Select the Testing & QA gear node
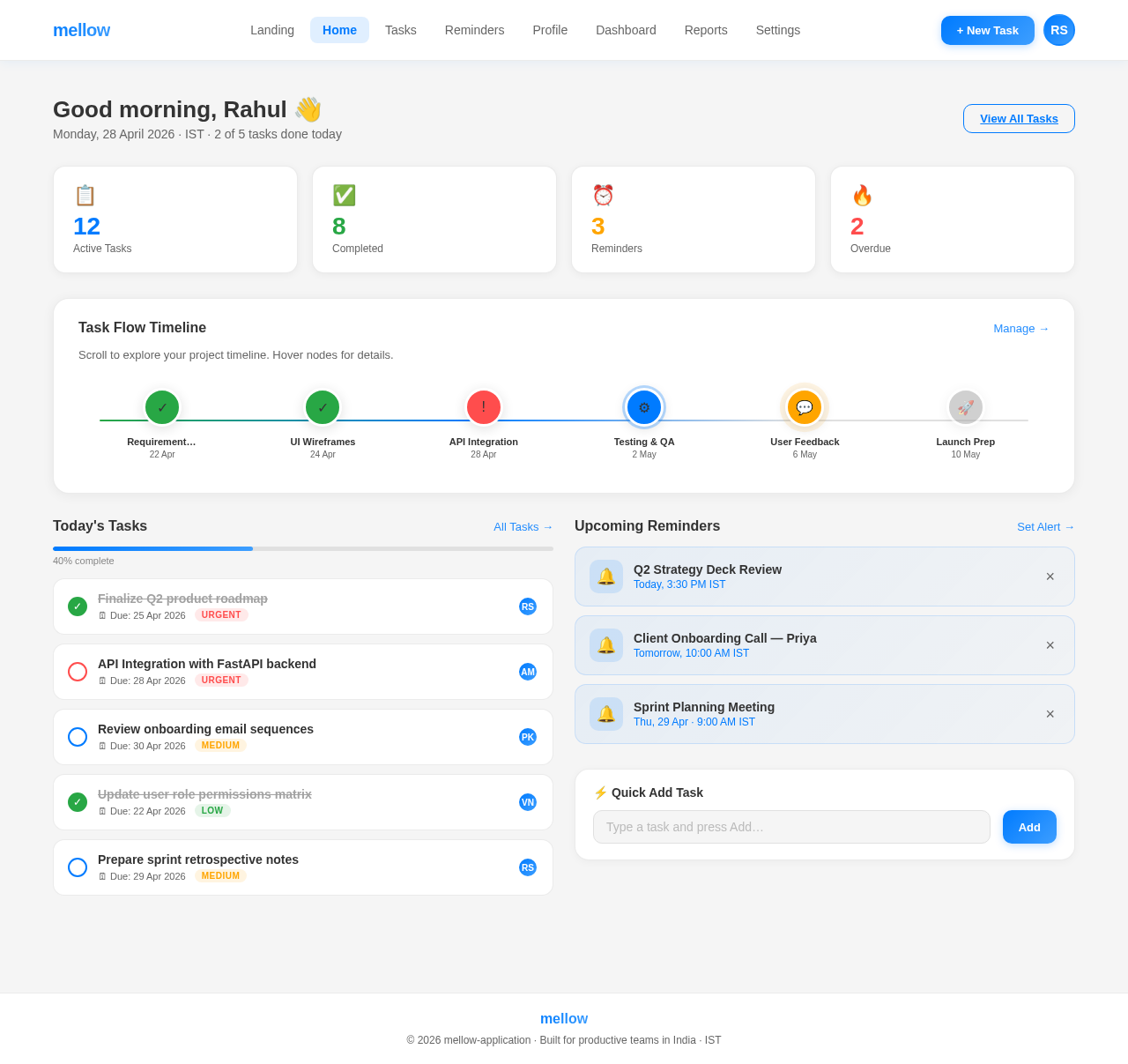1128x1064 pixels. point(644,407)
